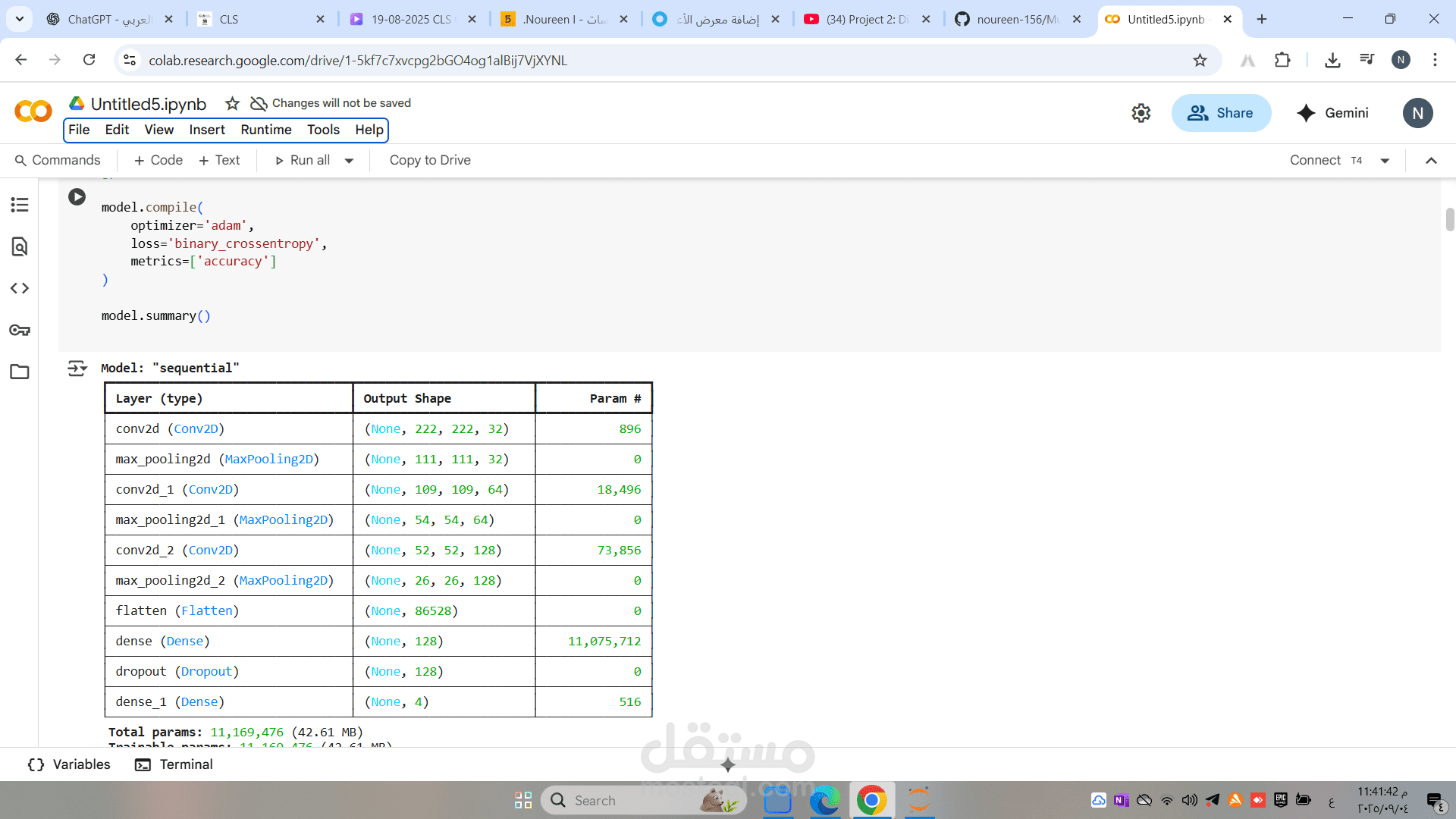
Task: Star the Untitled5.ipynb notebook
Action: pos(232,104)
